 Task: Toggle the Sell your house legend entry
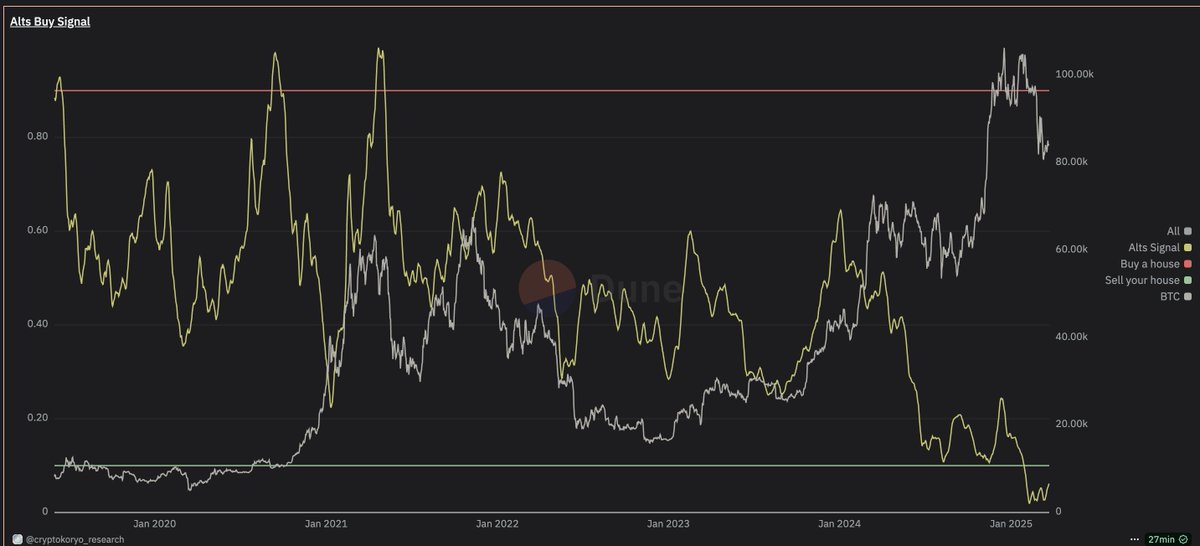pos(1148,280)
